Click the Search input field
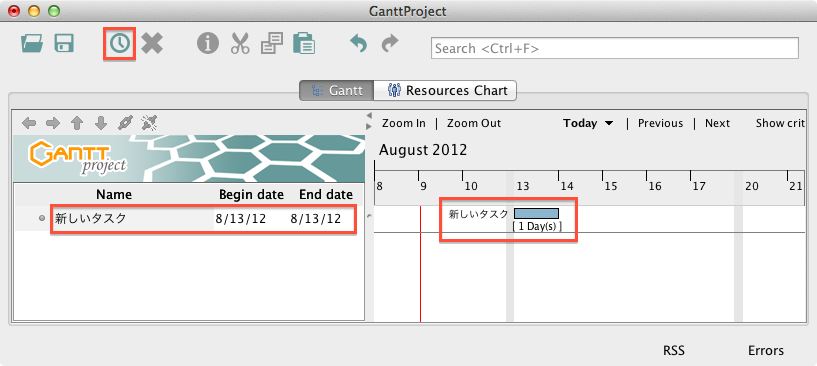817x366 pixels. (x=614, y=48)
